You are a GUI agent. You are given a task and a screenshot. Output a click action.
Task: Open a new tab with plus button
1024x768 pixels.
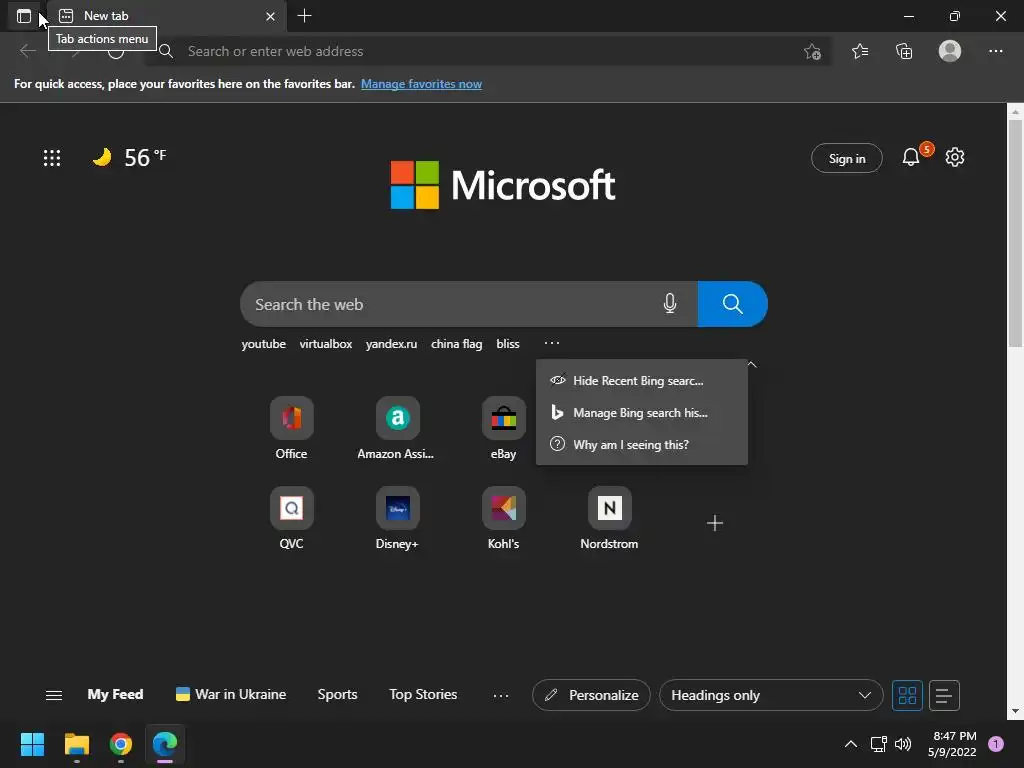coord(304,16)
